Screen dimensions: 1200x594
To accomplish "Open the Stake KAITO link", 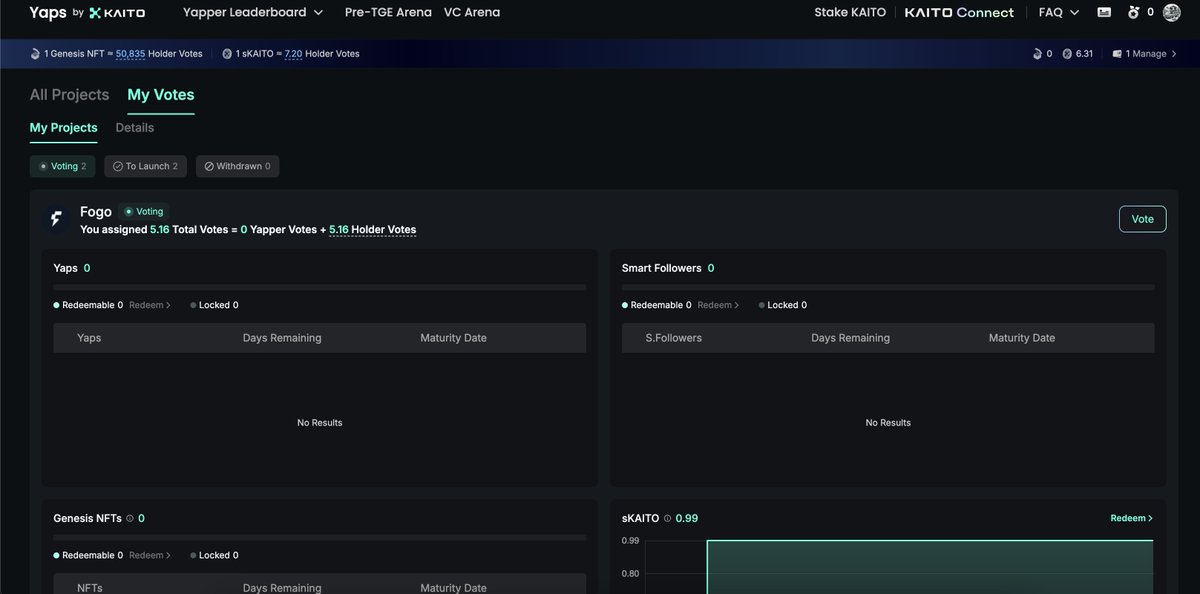I will [850, 13].
